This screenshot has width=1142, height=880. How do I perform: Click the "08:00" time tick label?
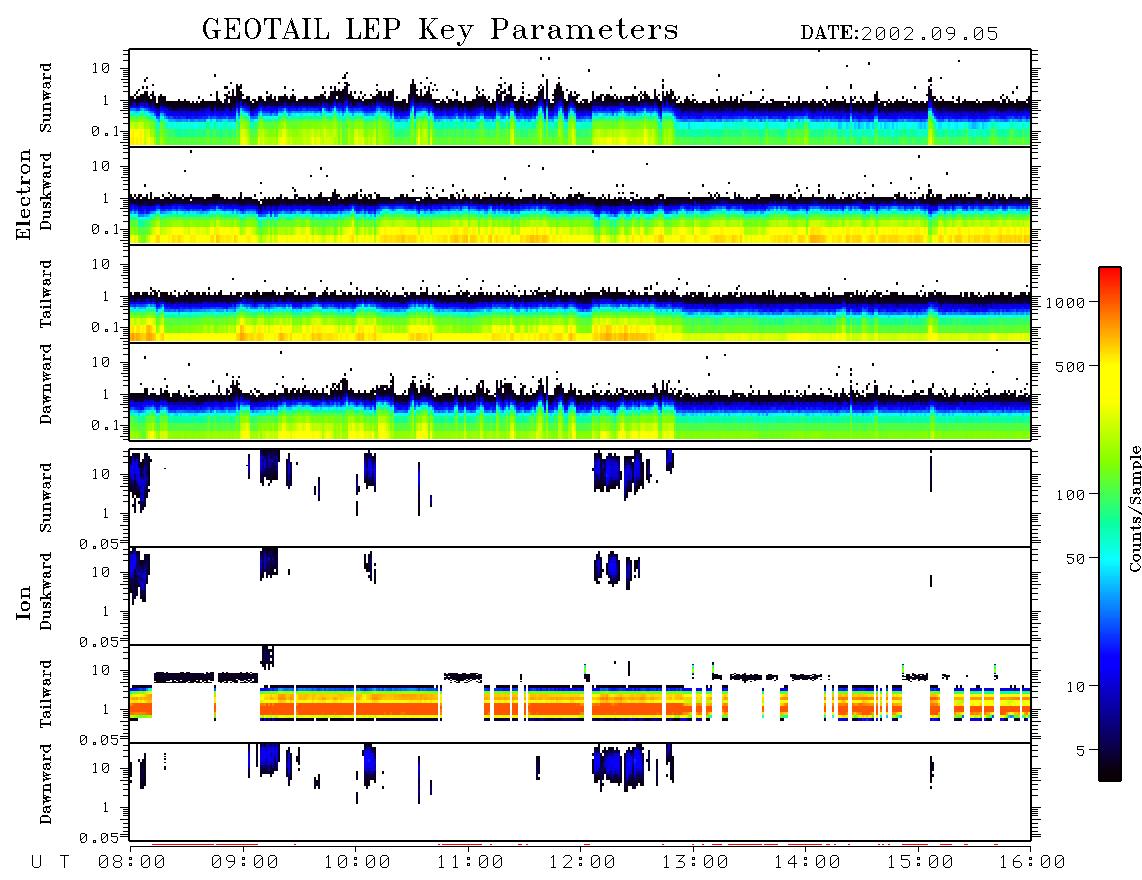click(x=132, y=863)
